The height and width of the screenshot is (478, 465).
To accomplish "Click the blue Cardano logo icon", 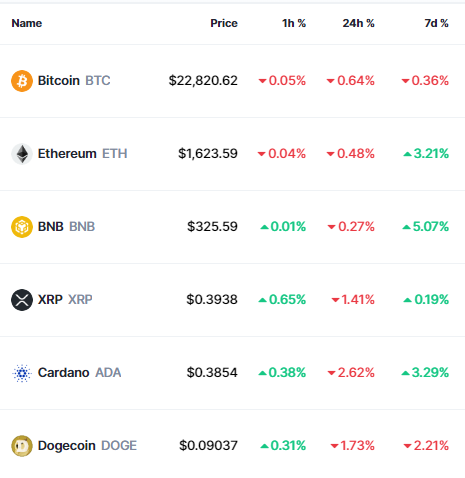I will pos(22,373).
